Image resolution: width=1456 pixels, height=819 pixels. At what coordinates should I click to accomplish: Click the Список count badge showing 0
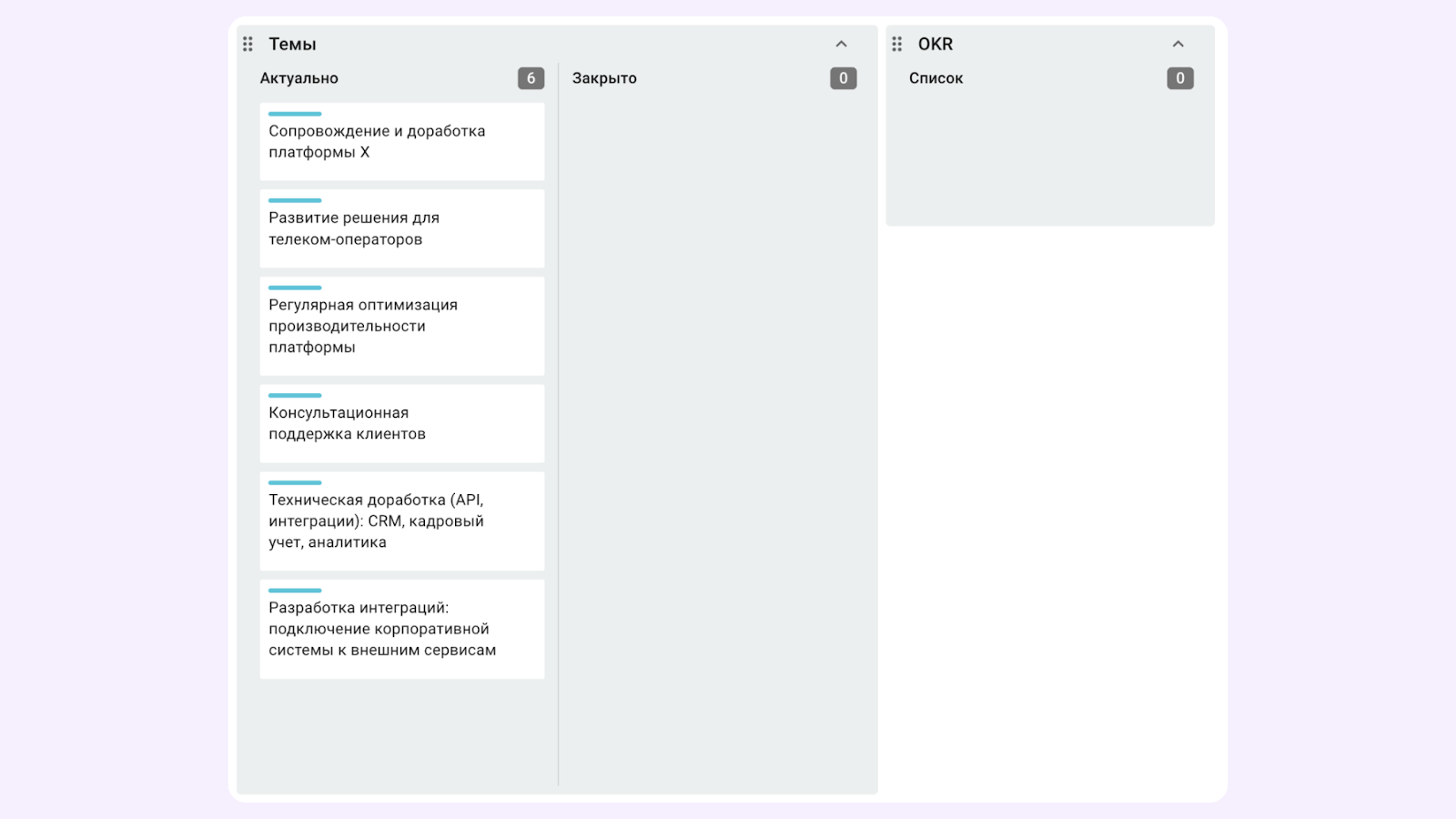coord(1179,78)
